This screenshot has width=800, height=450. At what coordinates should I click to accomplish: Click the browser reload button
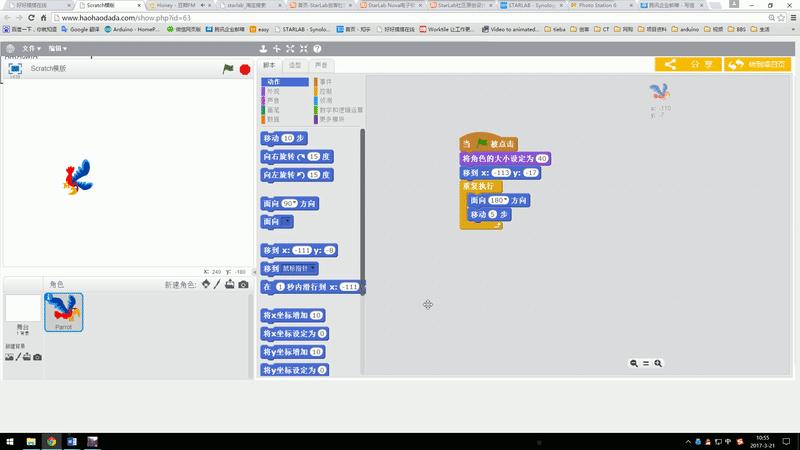coord(31,18)
